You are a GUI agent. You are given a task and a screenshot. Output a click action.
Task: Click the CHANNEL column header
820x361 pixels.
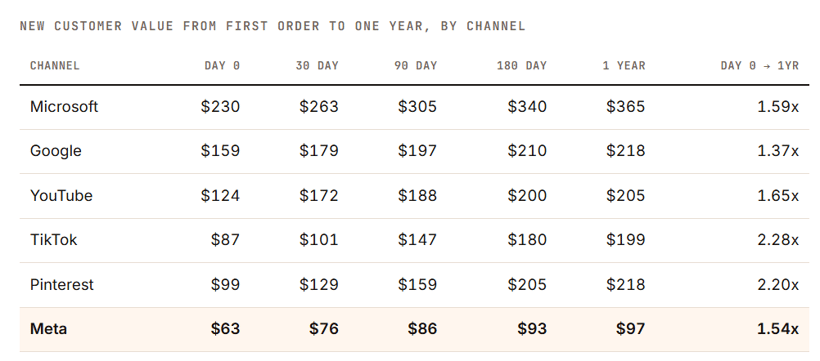coord(54,66)
